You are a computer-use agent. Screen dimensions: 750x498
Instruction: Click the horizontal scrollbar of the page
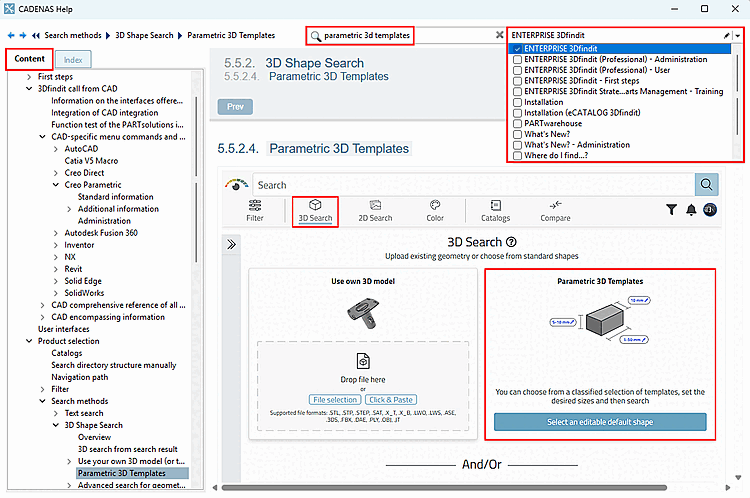444,488
